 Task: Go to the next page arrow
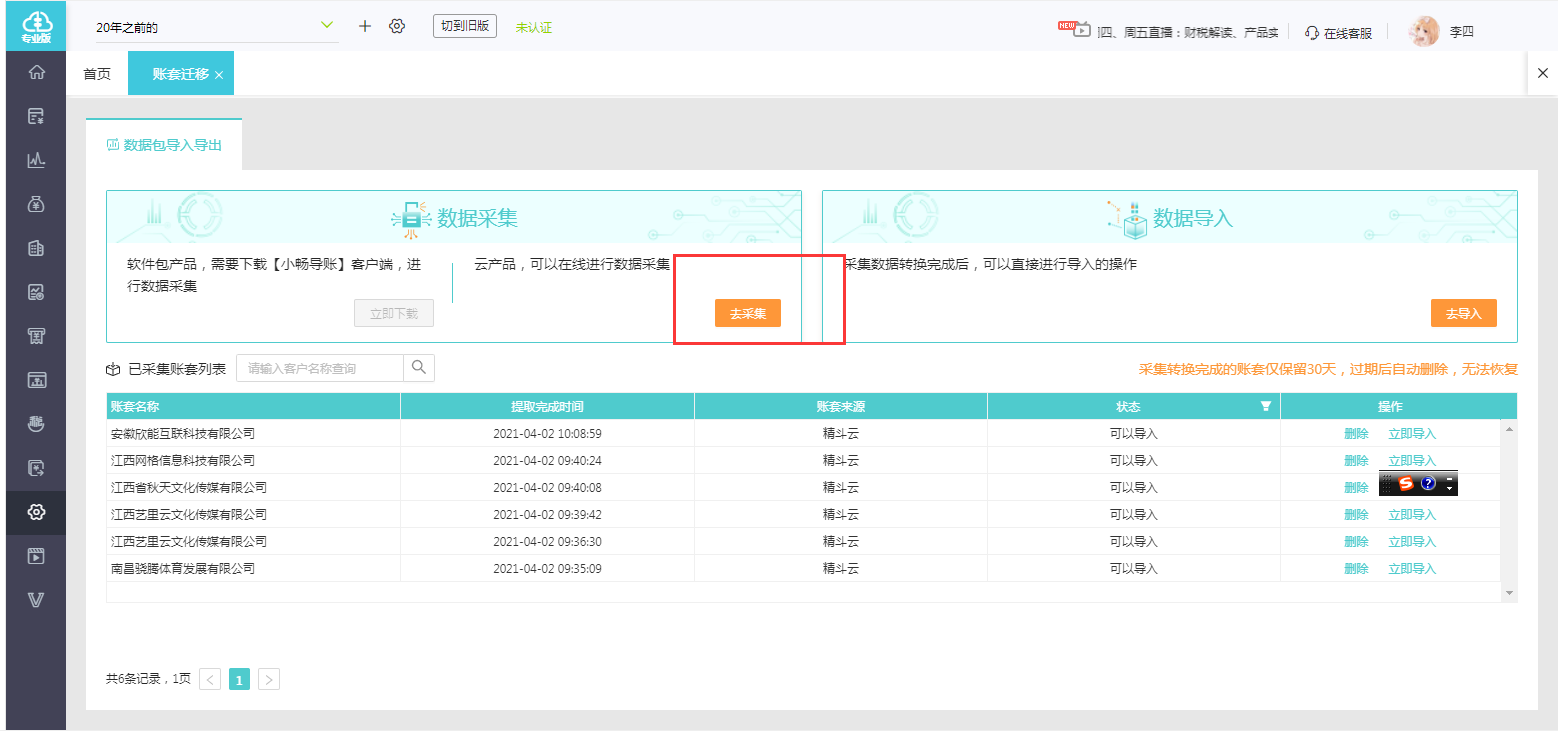(x=269, y=680)
